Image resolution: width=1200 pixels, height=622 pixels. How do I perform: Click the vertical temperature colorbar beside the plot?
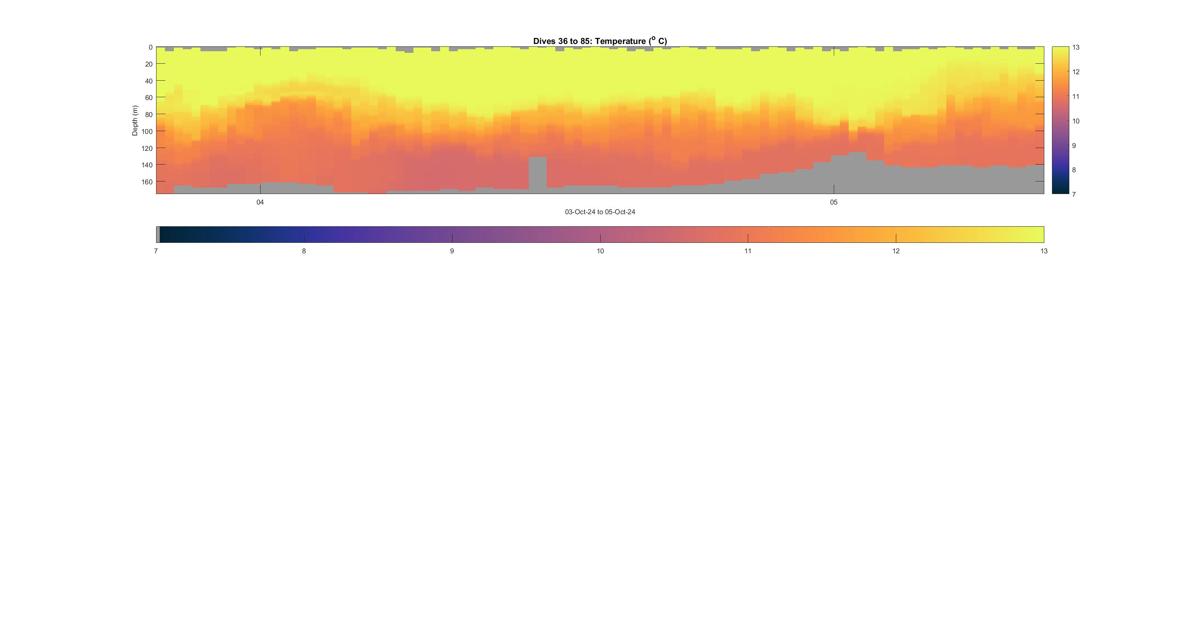[1060, 120]
